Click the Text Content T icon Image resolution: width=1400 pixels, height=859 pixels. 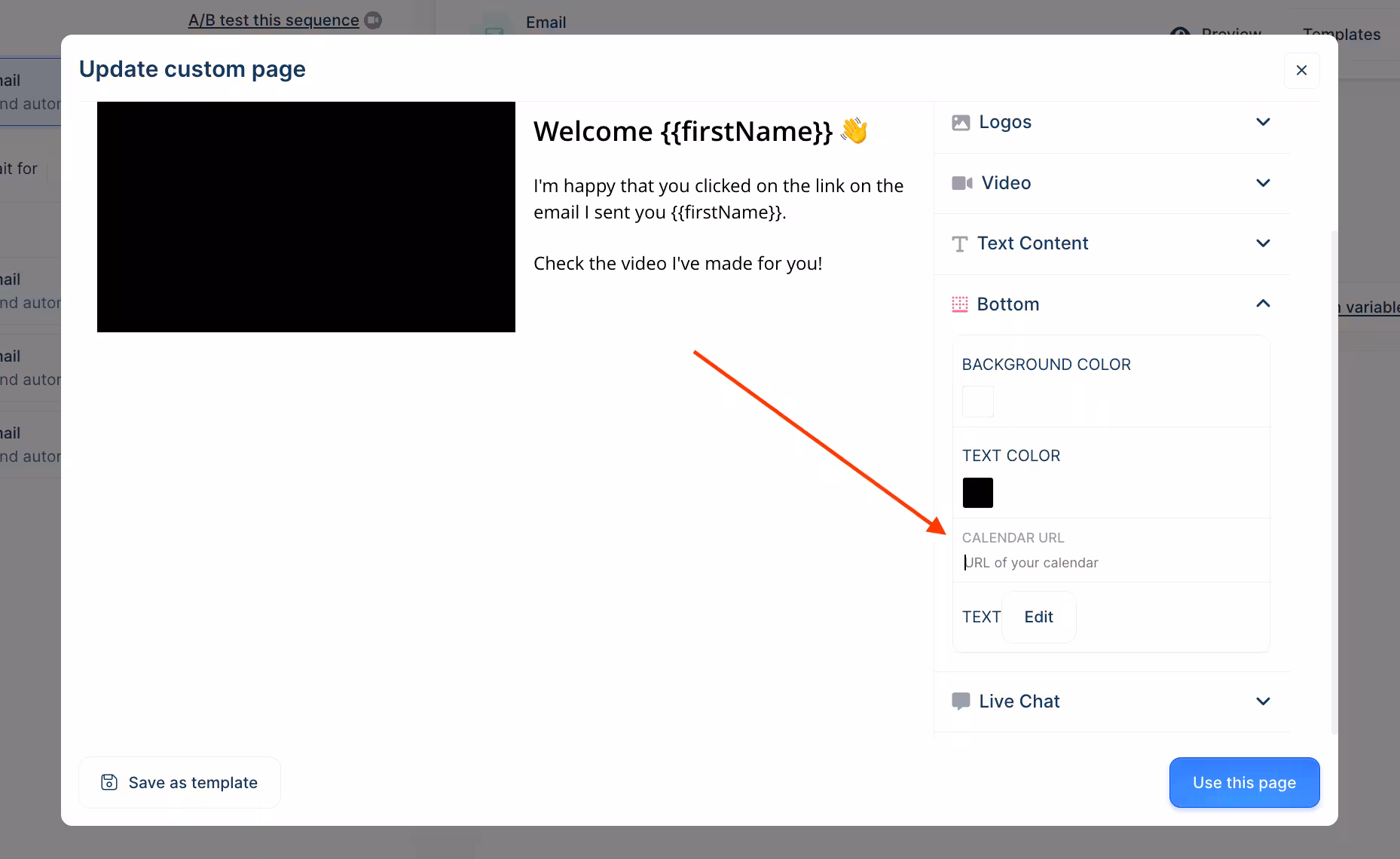[960, 244]
